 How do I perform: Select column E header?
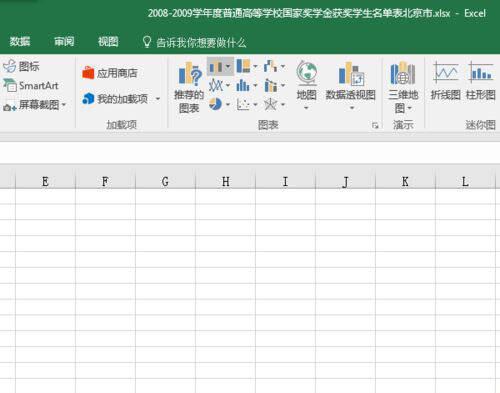[45, 181]
